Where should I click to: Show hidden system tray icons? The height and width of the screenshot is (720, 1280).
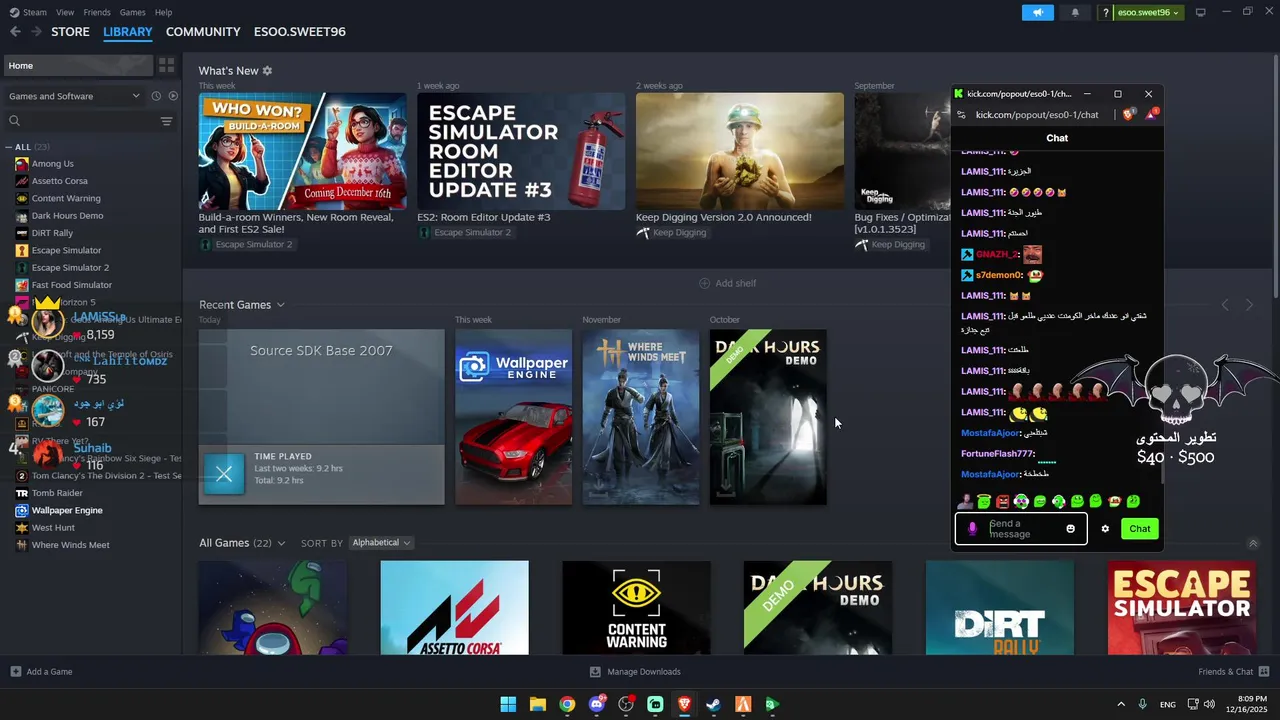click(x=1120, y=704)
